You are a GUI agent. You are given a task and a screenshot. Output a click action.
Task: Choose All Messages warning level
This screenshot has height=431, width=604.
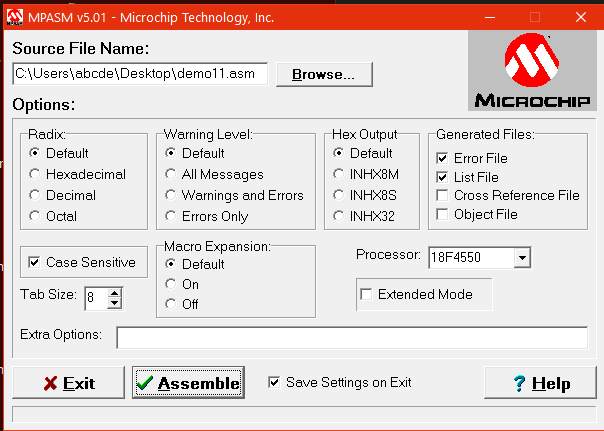(171, 174)
